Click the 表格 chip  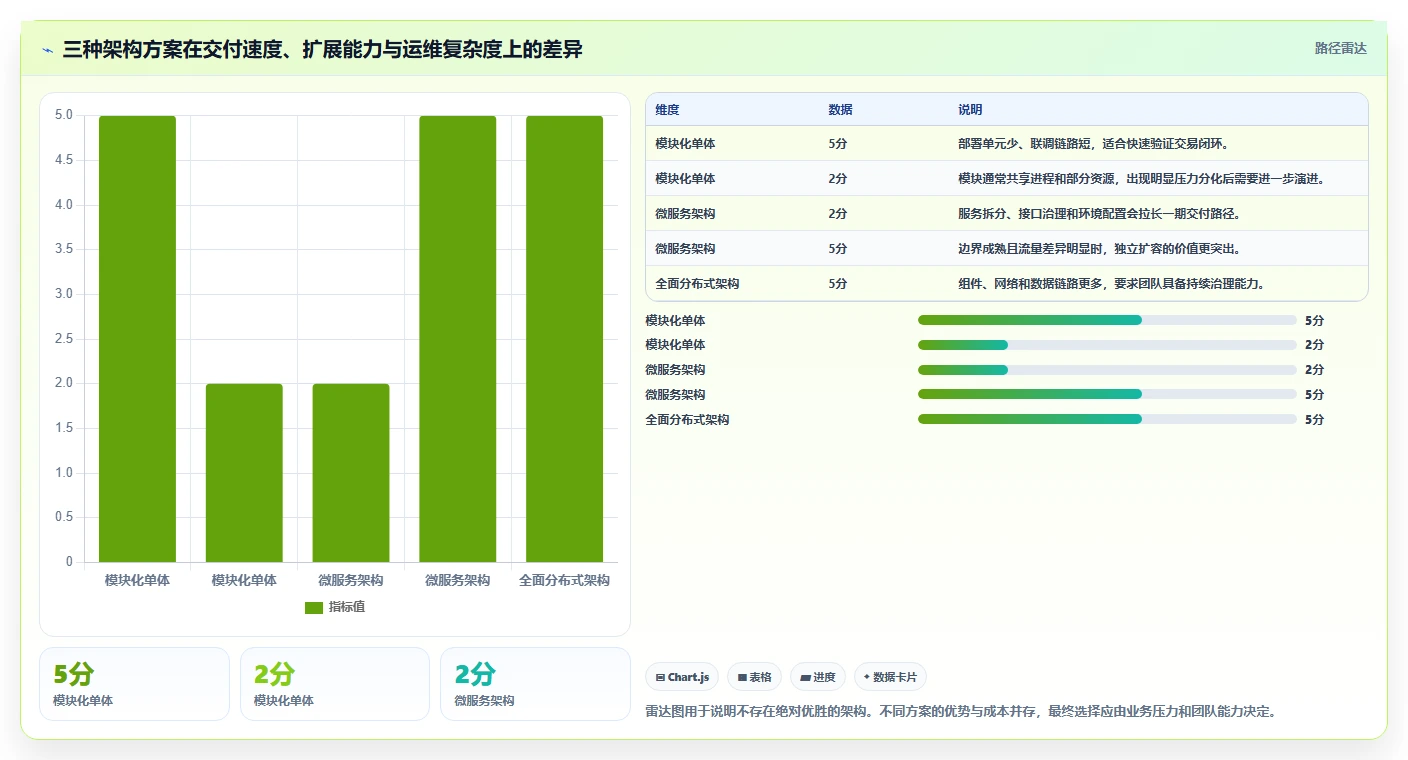click(x=754, y=677)
